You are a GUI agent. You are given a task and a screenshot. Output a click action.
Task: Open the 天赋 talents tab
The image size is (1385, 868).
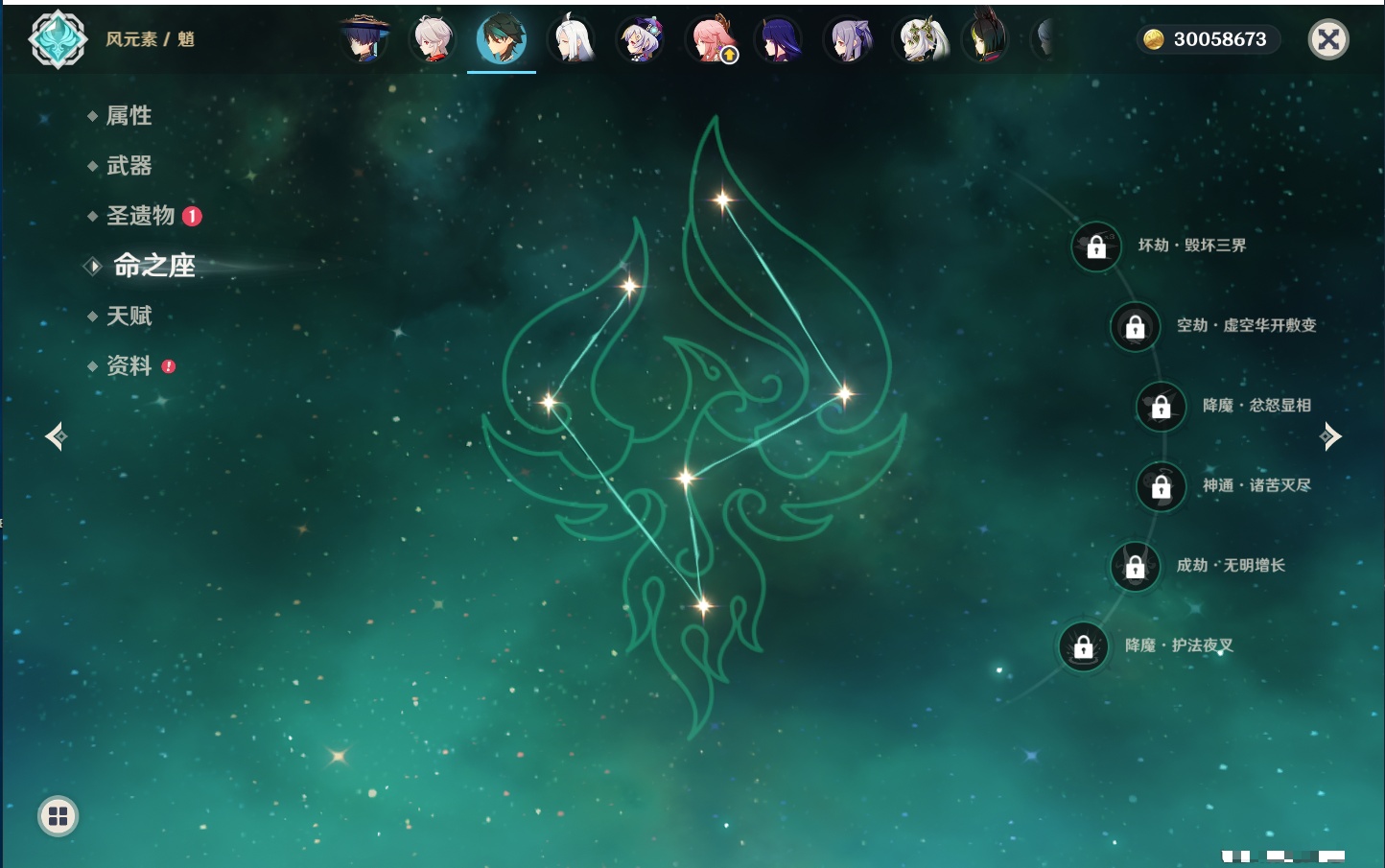pyautogui.click(x=129, y=316)
